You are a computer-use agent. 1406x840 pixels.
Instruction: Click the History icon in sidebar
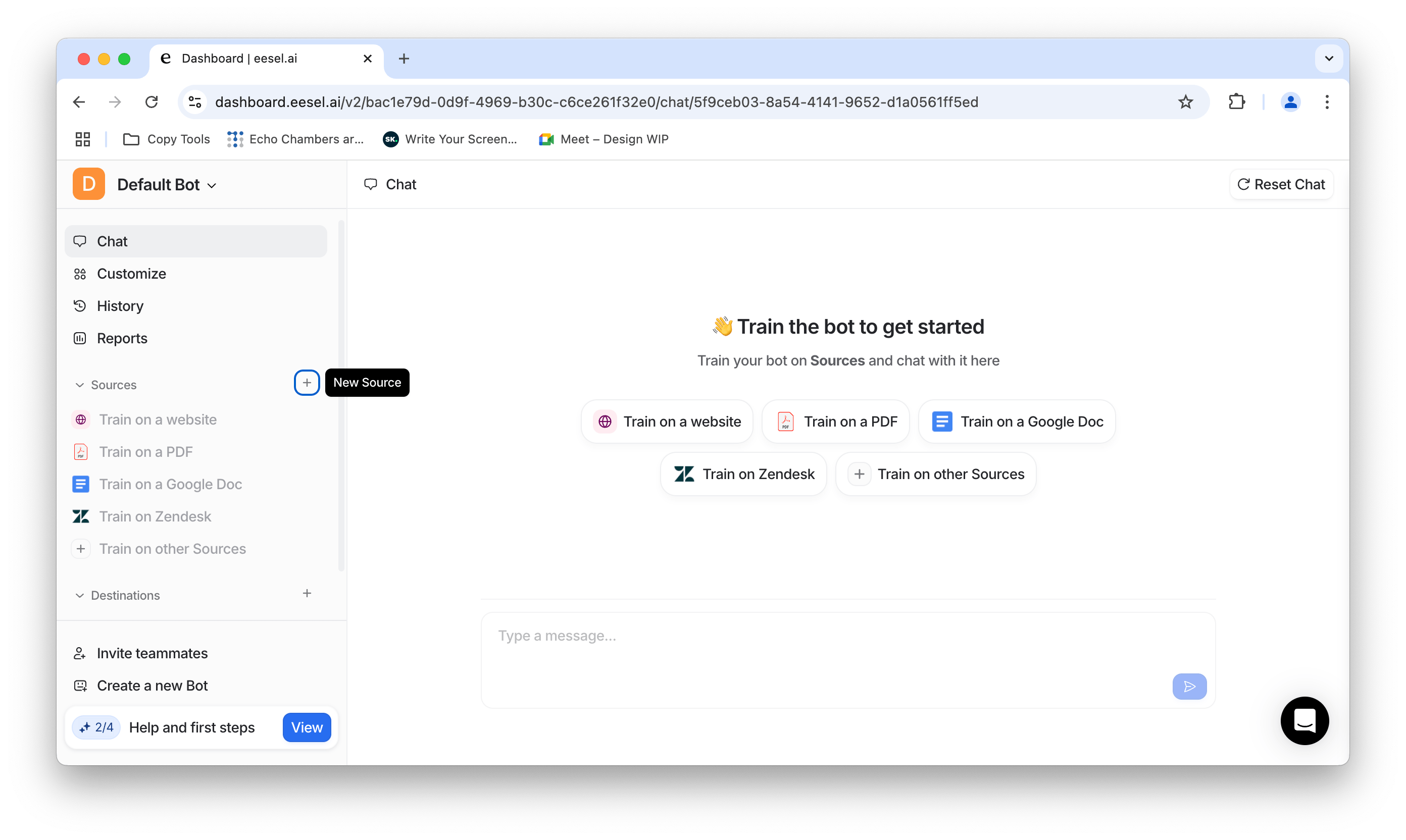[79, 305]
